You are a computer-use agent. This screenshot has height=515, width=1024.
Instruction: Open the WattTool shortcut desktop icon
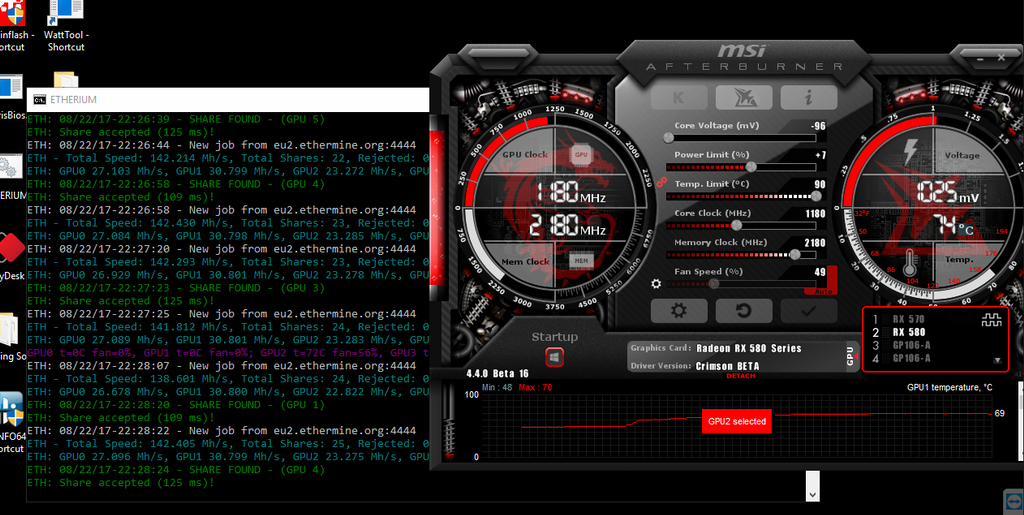point(65,26)
